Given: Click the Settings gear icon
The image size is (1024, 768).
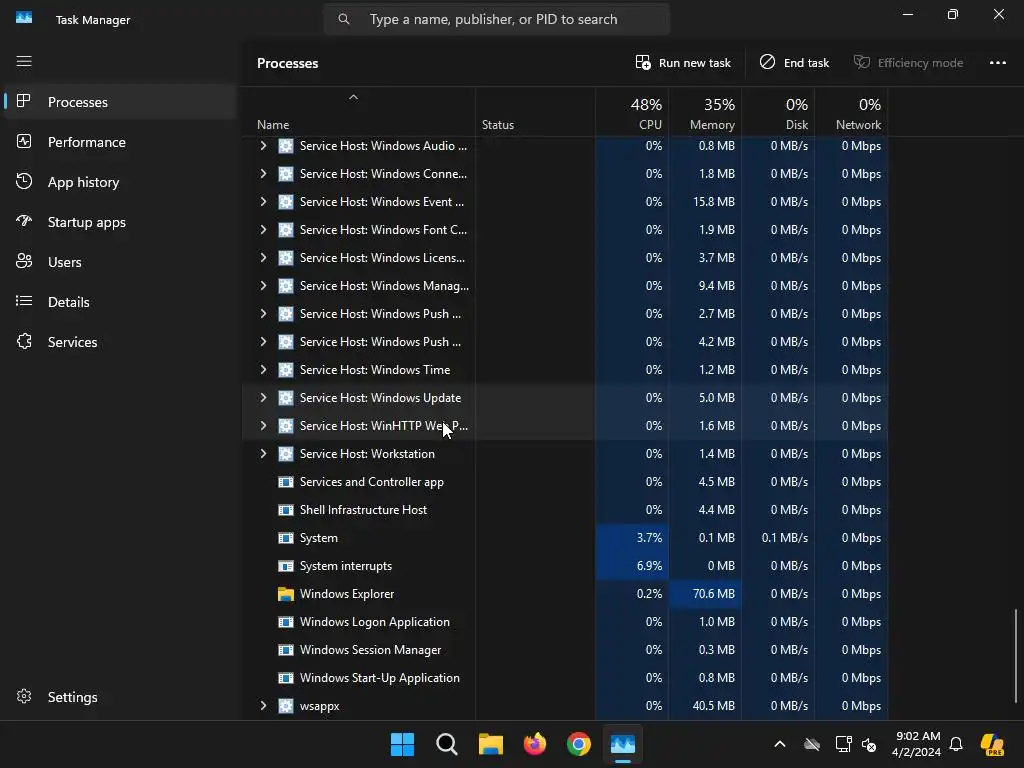Looking at the screenshot, I should pyautogui.click(x=24, y=696).
